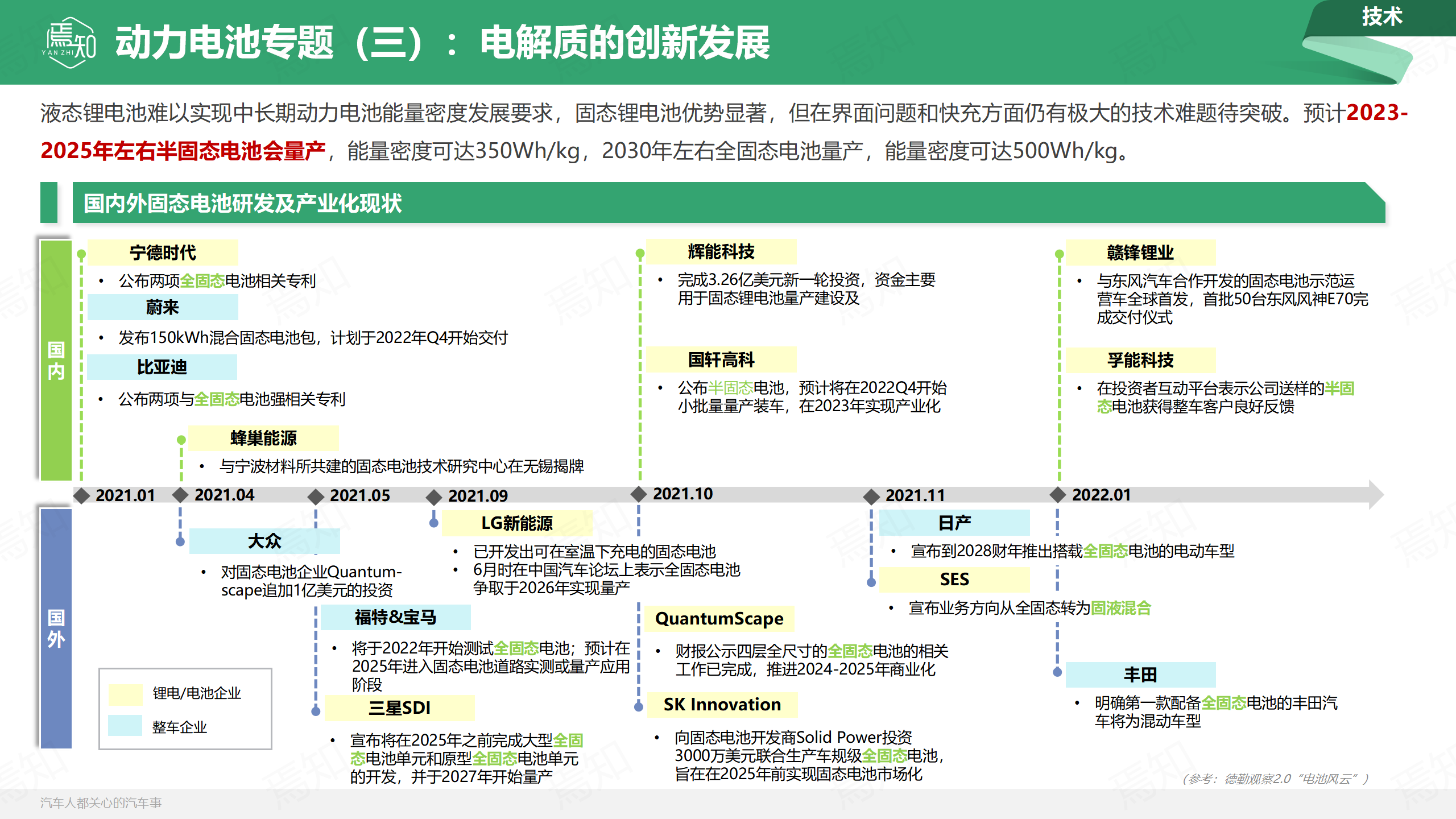This screenshot has width=1456, height=819.
Task: Click the 2021.01 timeline diamond marker
Action: pyautogui.click(x=82, y=496)
